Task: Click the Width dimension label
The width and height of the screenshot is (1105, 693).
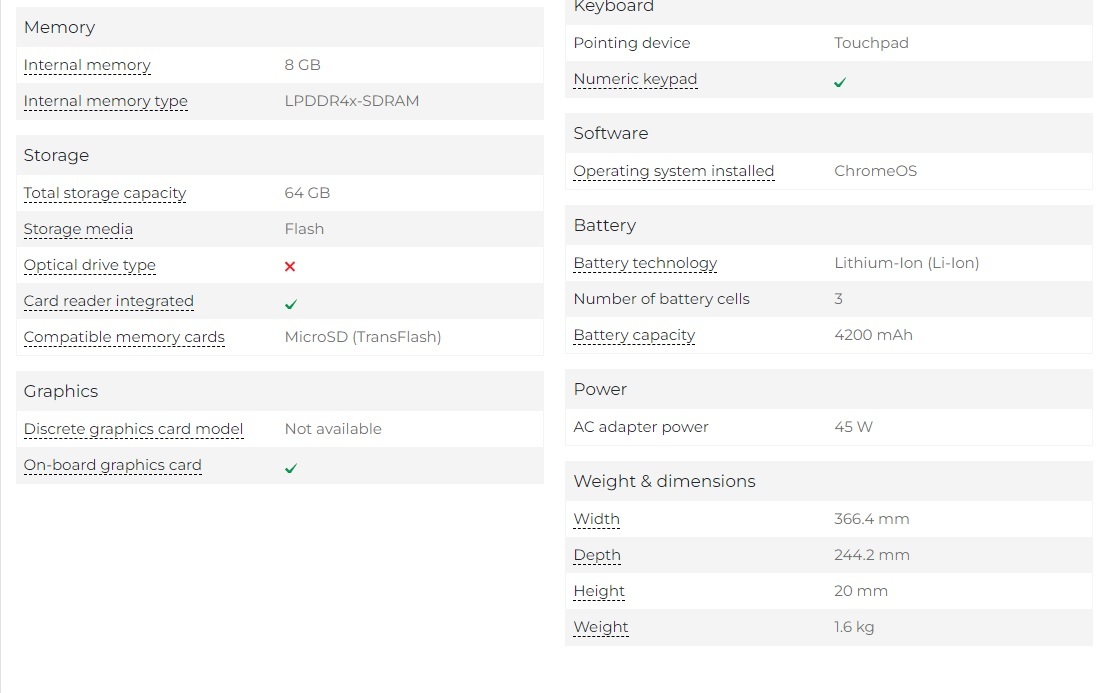Action: coord(596,519)
